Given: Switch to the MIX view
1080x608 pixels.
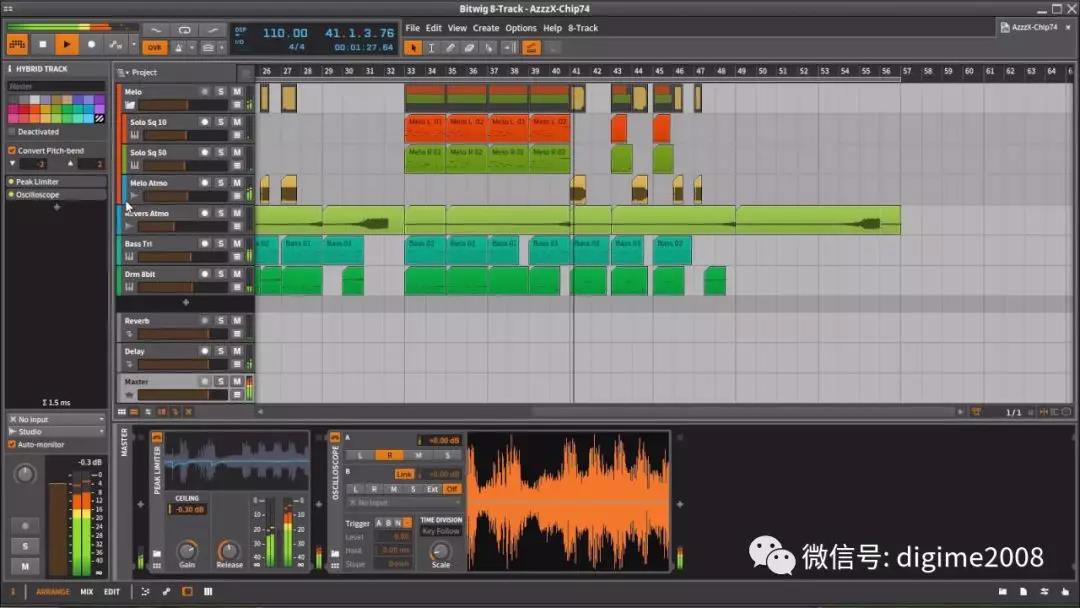Looking at the screenshot, I should coord(87,591).
